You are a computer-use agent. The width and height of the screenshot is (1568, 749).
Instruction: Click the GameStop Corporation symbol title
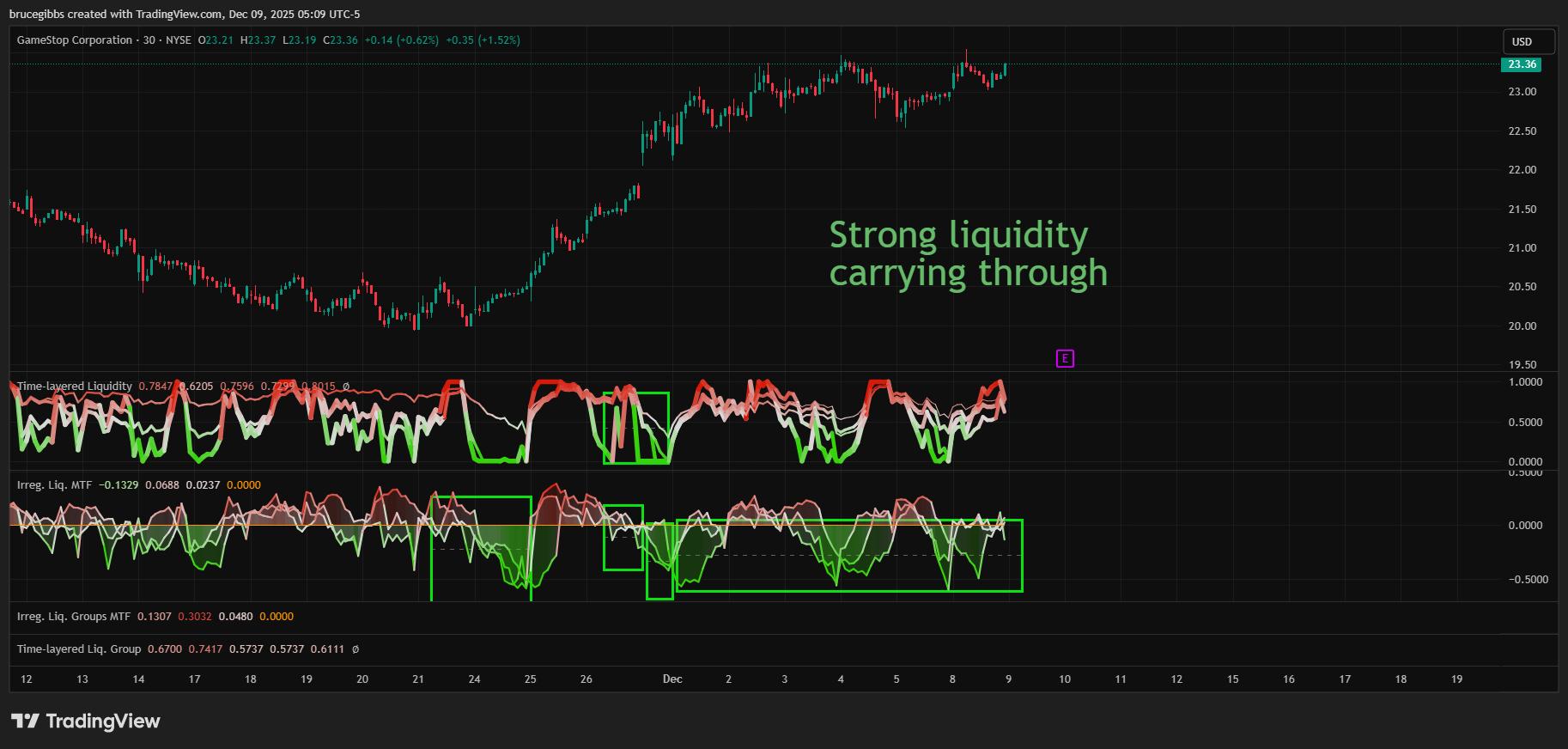click(75, 40)
